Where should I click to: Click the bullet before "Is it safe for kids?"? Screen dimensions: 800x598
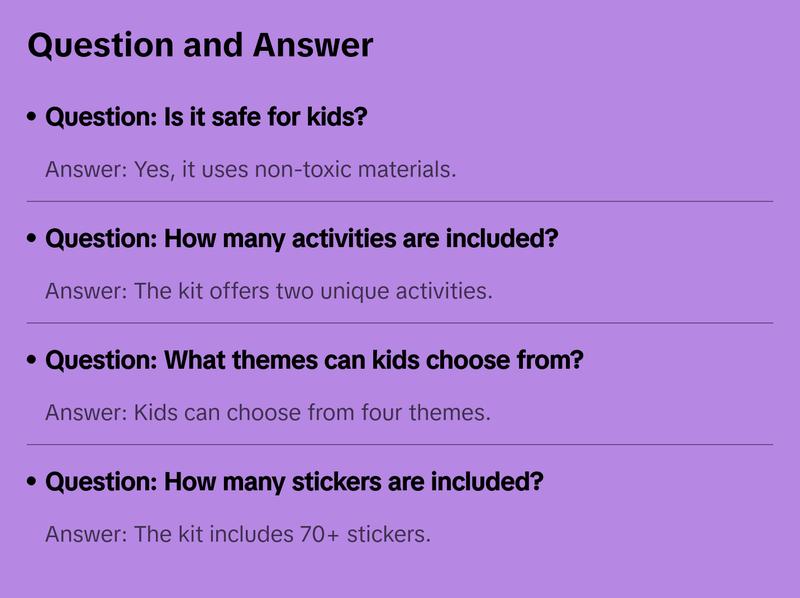(x=33, y=118)
